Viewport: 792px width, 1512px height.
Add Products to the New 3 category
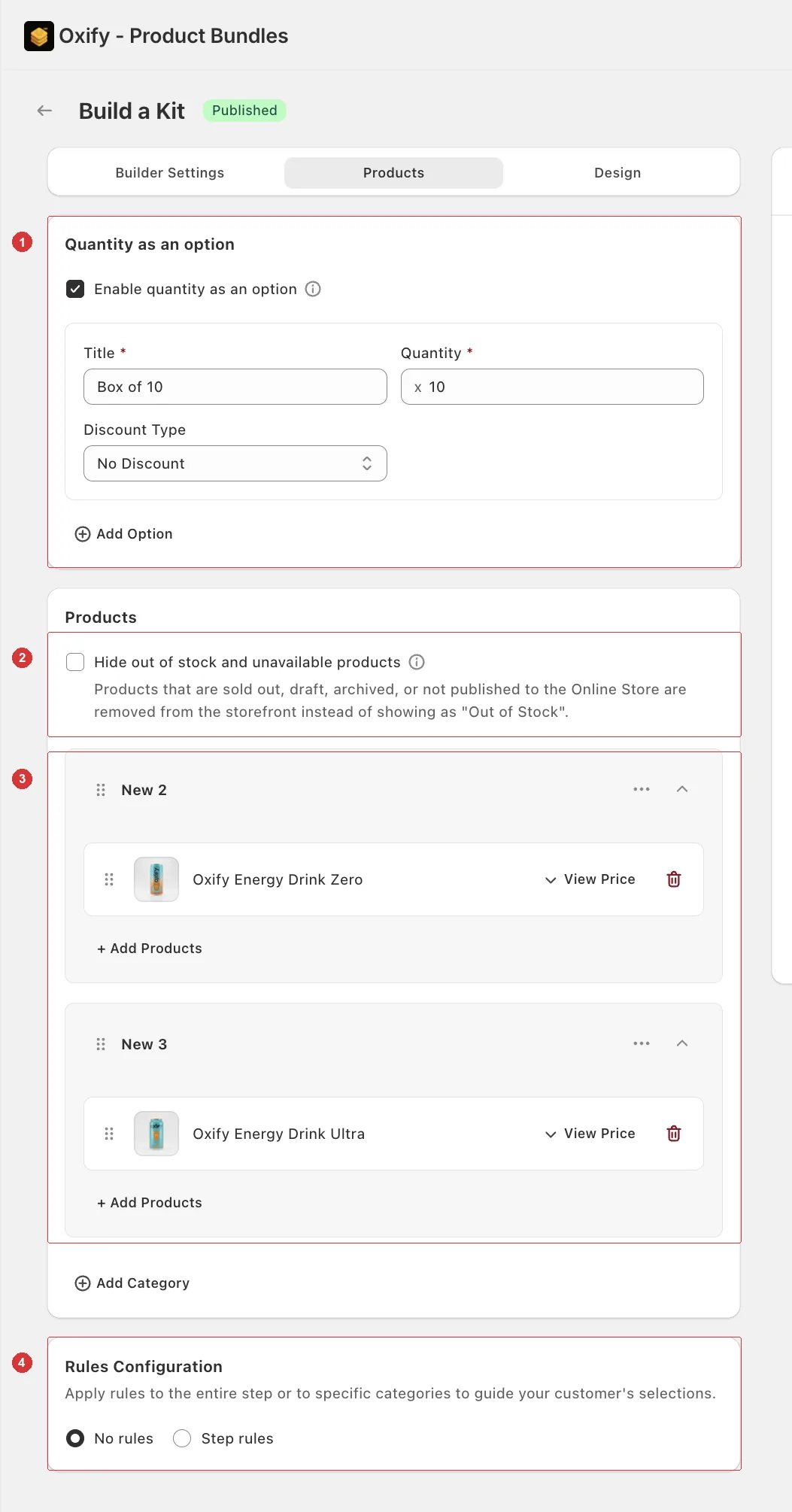click(150, 1203)
